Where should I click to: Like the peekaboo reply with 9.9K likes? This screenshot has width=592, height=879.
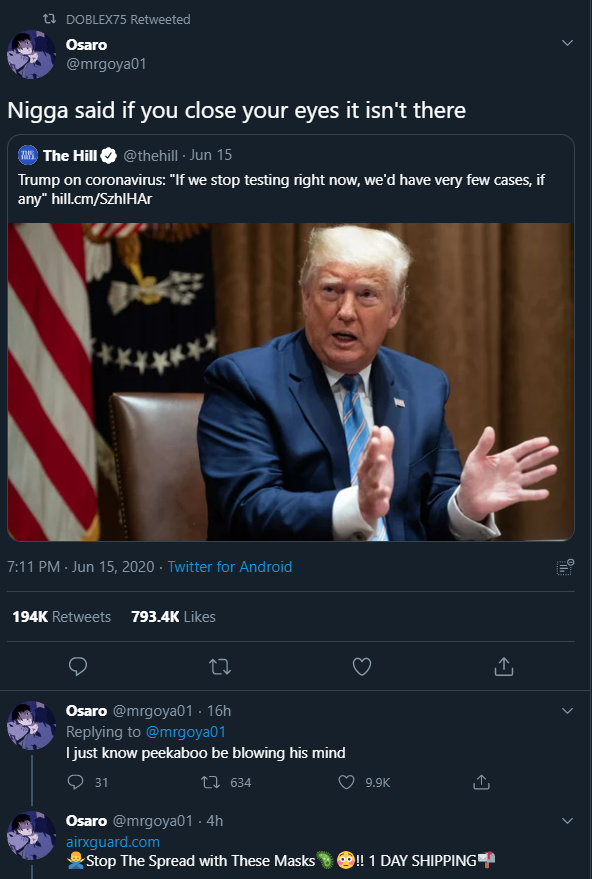coord(346,782)
